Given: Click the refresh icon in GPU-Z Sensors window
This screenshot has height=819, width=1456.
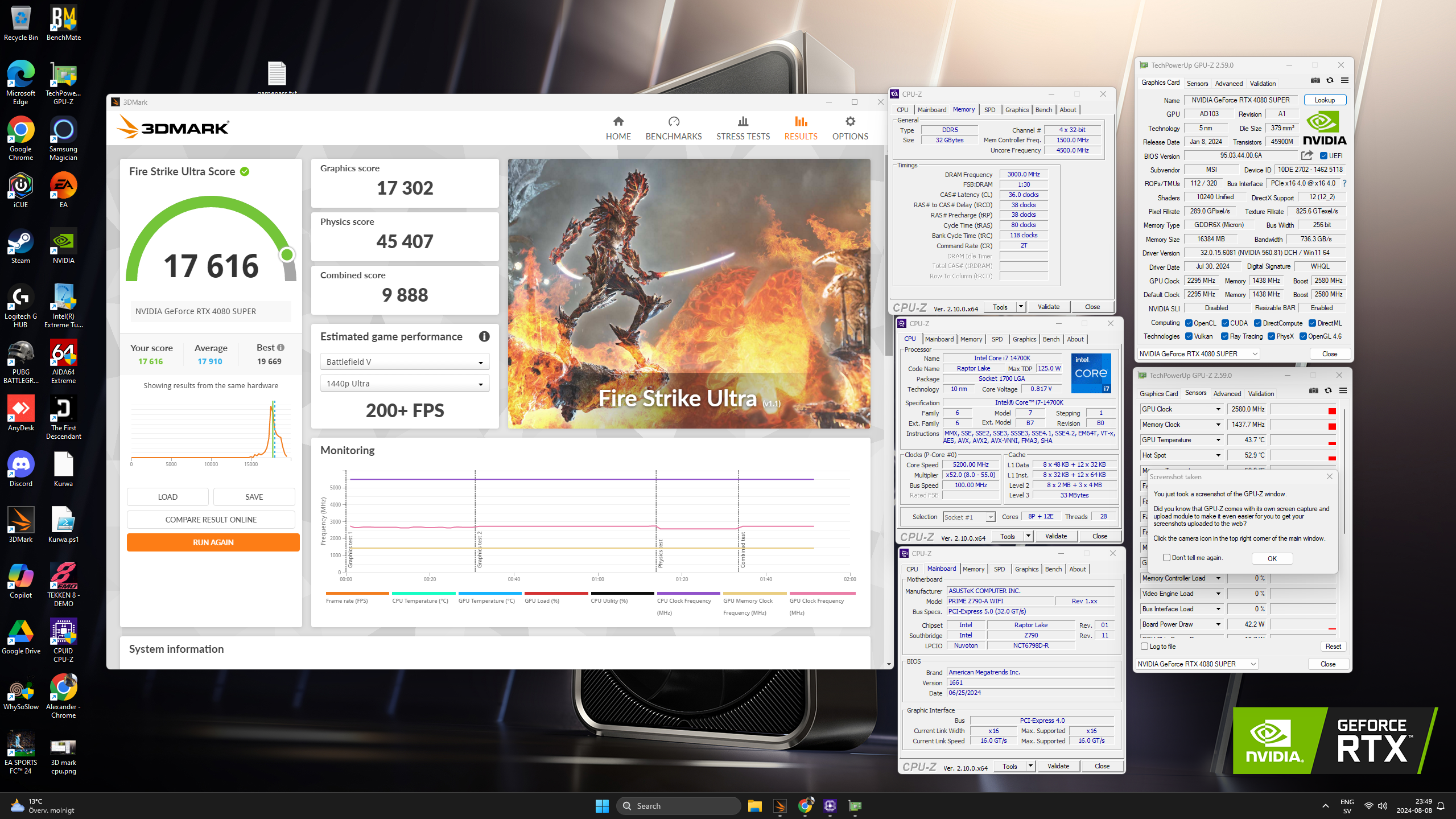Looking at the screenshot, I should 1328,390.
